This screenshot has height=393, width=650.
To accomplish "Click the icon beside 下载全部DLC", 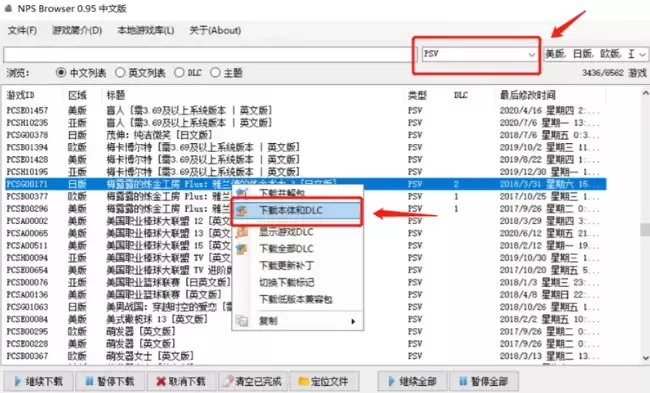I will coord(242,249).
